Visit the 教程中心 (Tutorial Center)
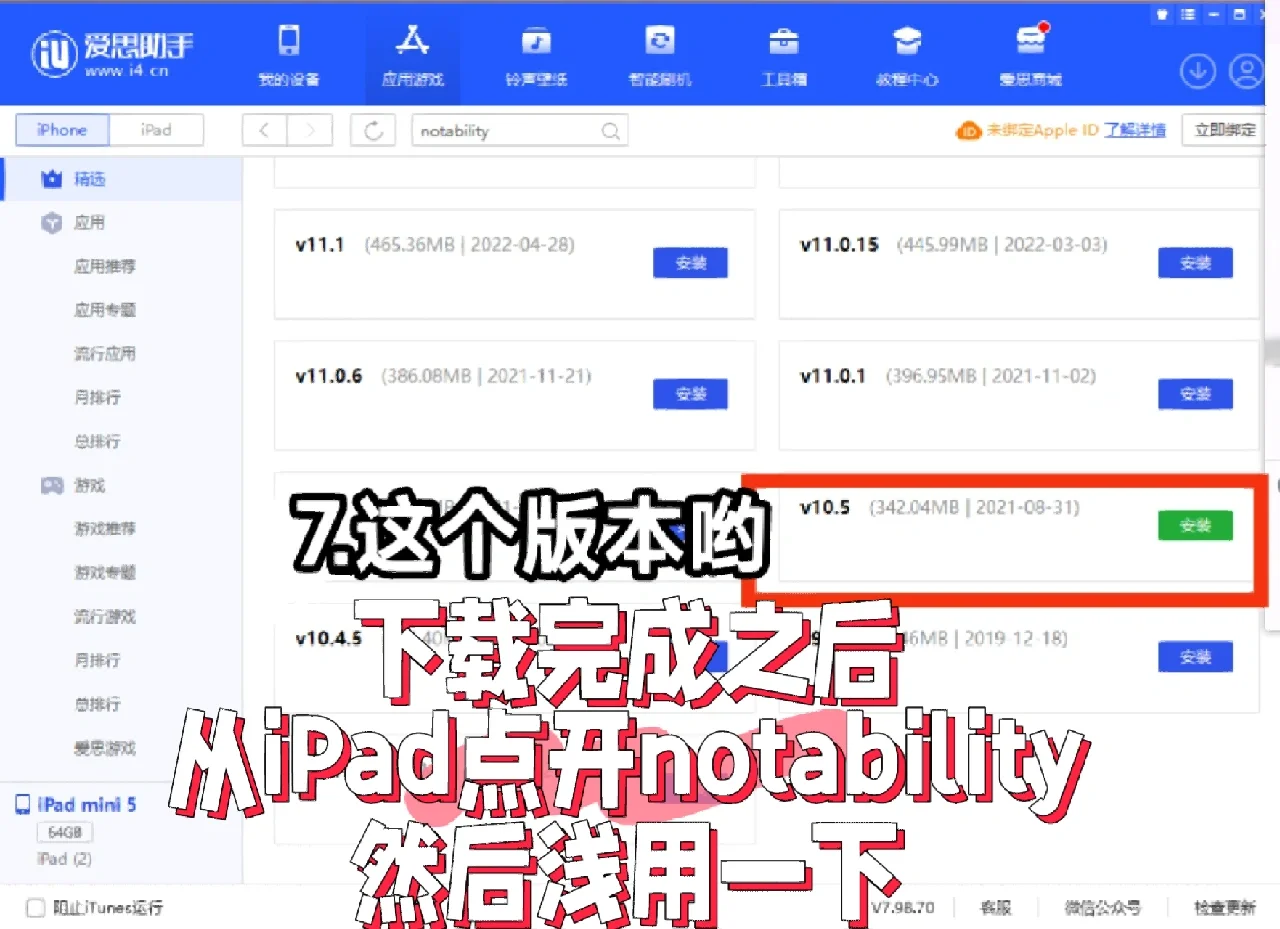 coord(907,53)
